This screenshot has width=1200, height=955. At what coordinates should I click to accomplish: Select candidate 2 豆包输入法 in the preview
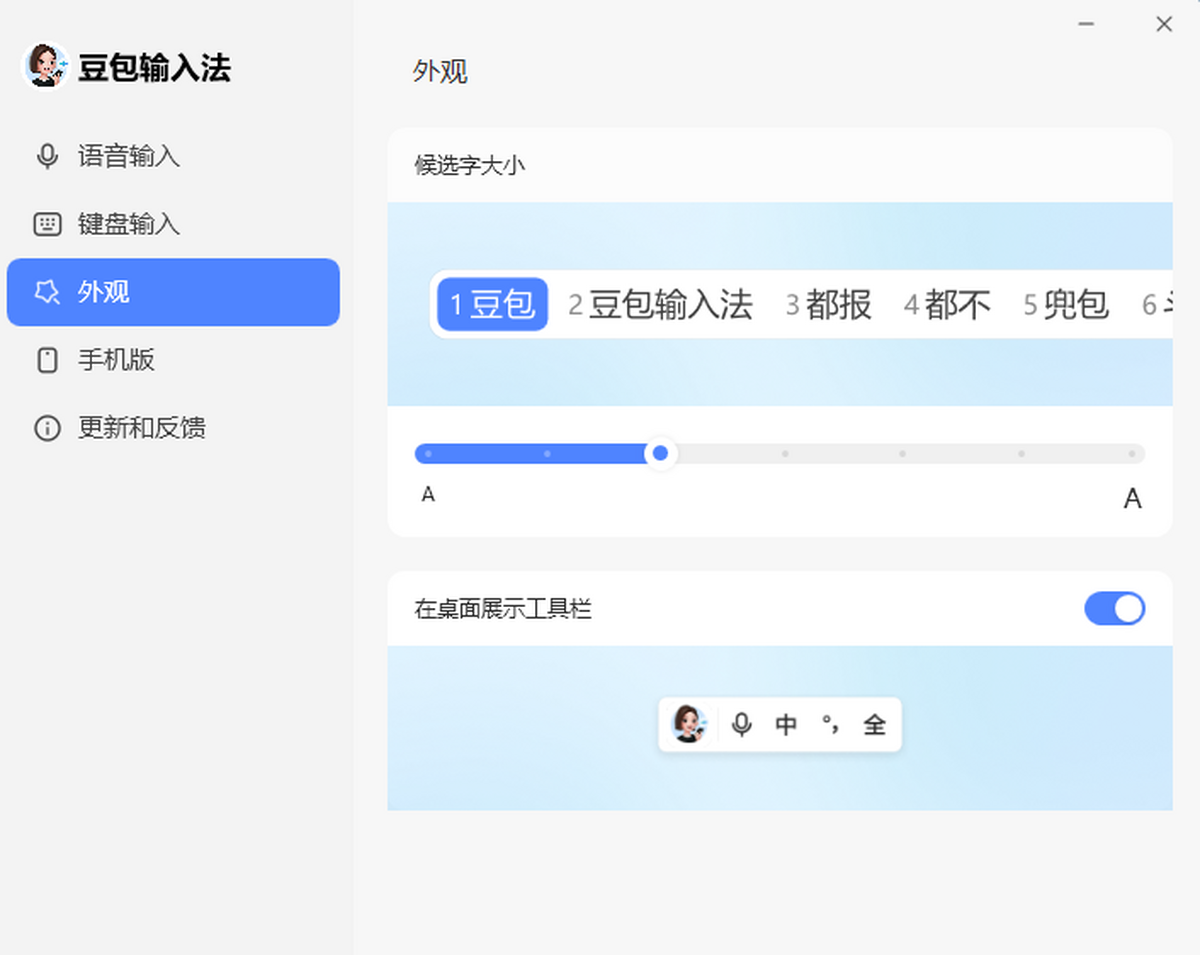click(660, 304)
